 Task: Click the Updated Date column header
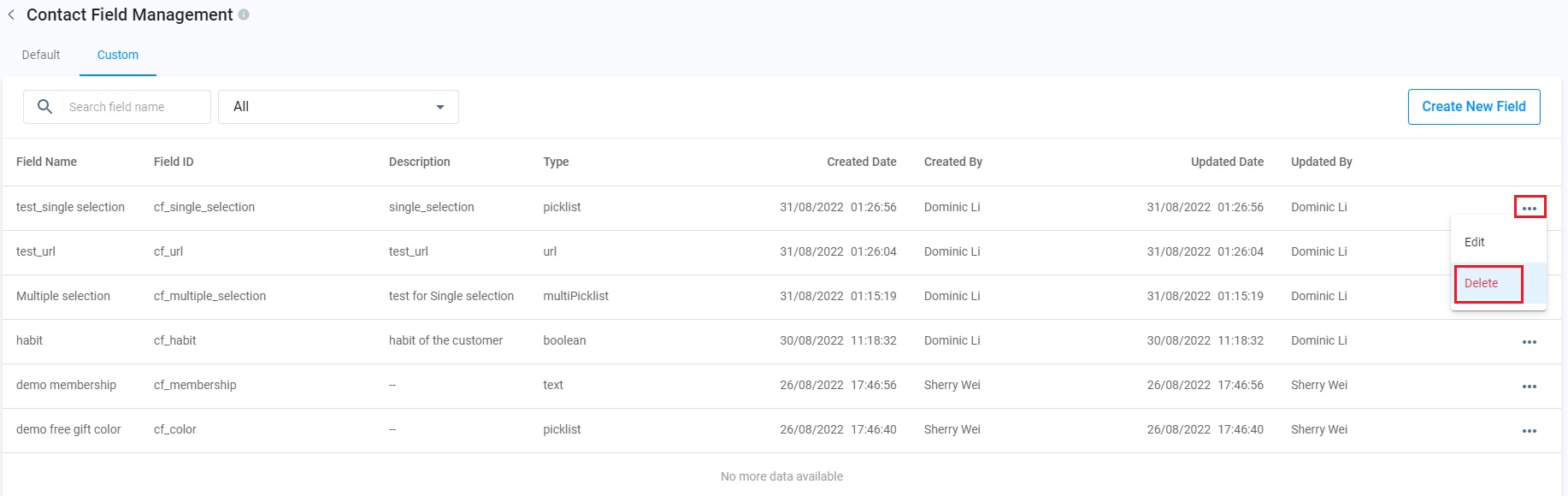[x=1227, y=162]
